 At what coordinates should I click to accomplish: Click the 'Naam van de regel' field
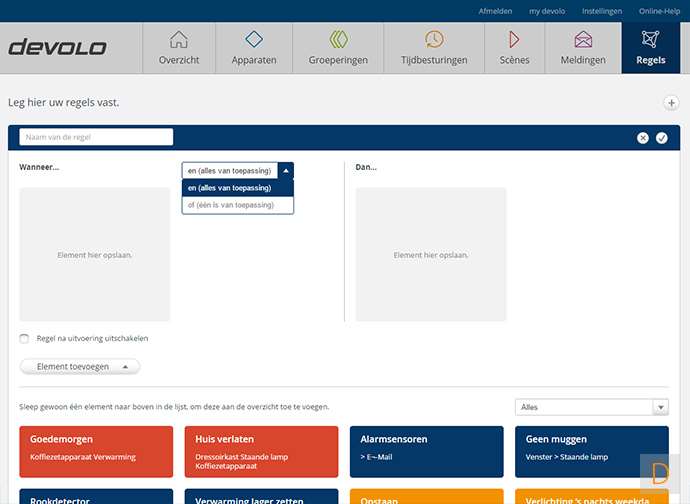click(x=96, y=137)
